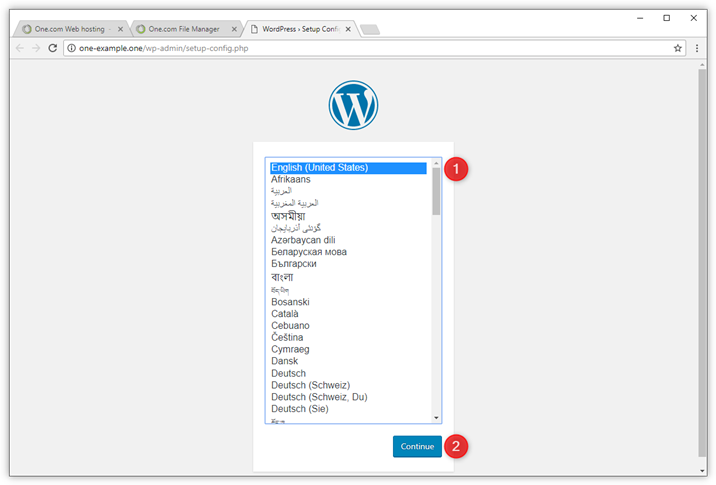Open a new browser tab
The height and width of the screenshot is (485, 716).
(x=370, y=30)
